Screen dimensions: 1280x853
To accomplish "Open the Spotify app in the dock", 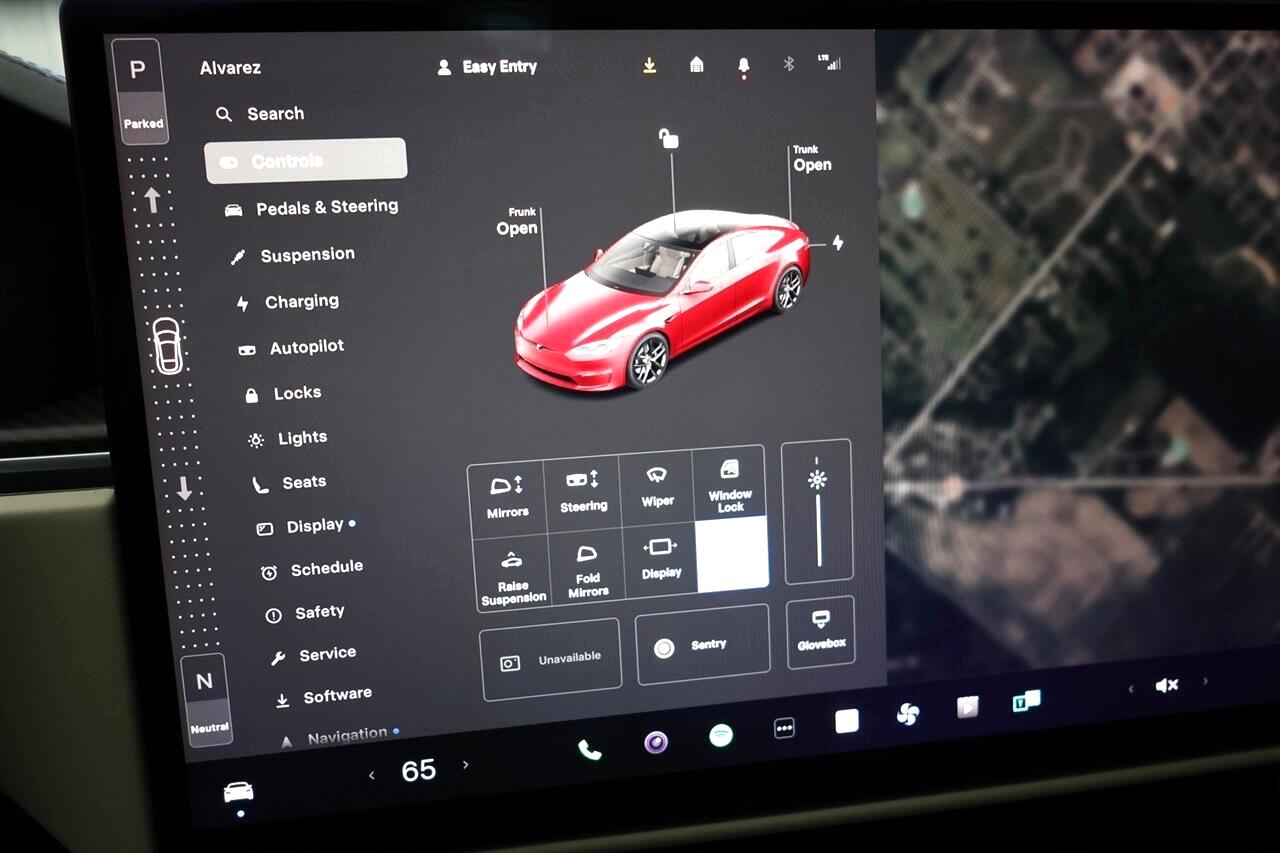I will coord(720,736).
